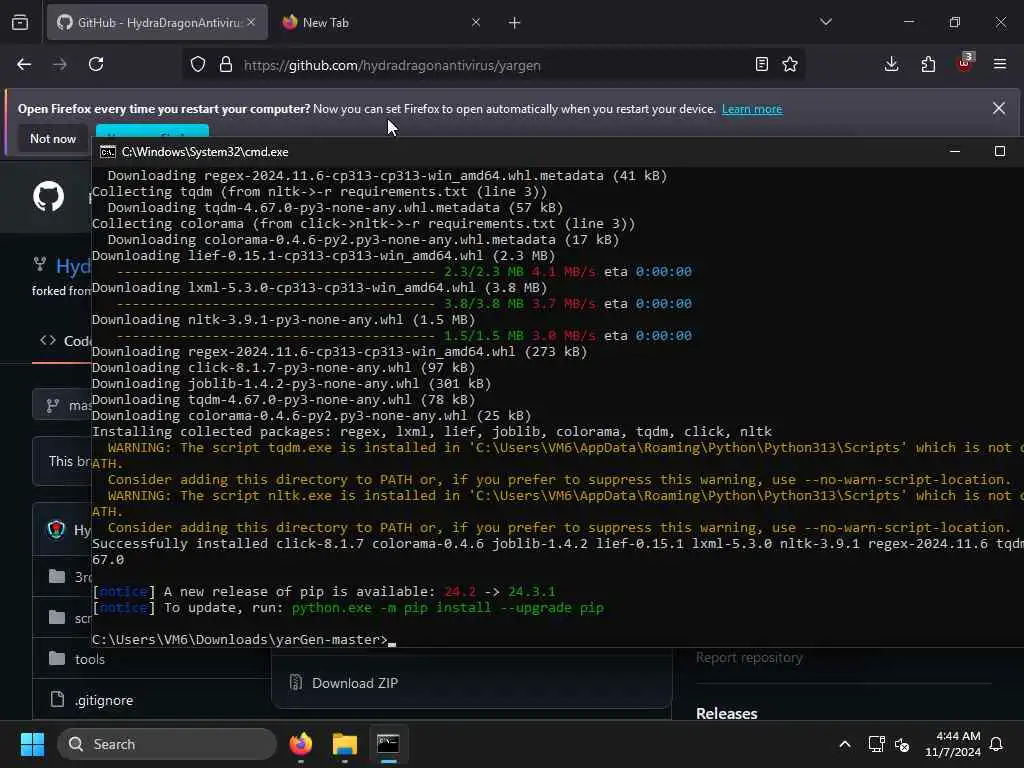Click the Report repository link
This screenshot has width=1024, height=768.
749,658
